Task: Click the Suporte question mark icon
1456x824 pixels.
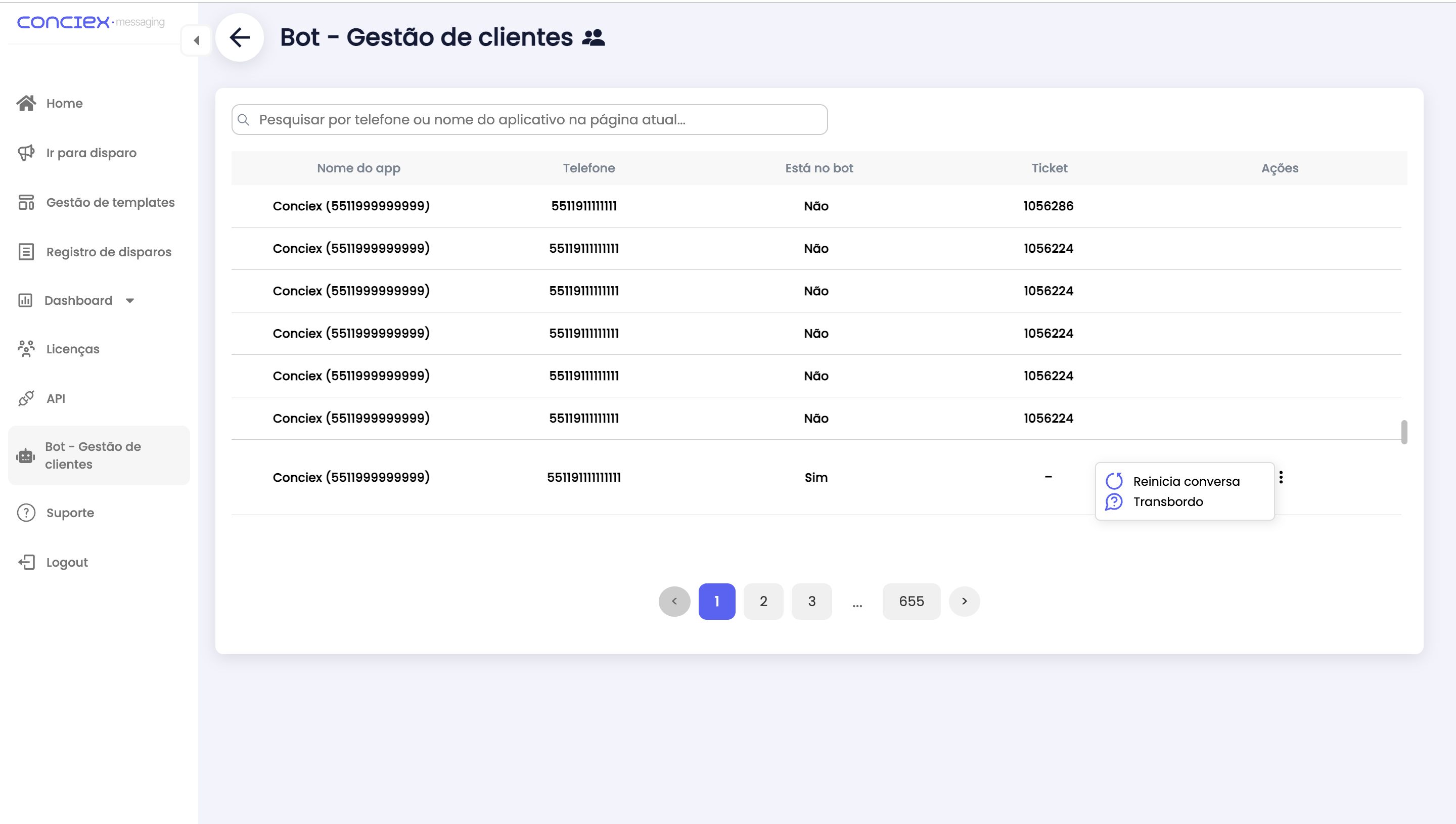Action: 26,513
